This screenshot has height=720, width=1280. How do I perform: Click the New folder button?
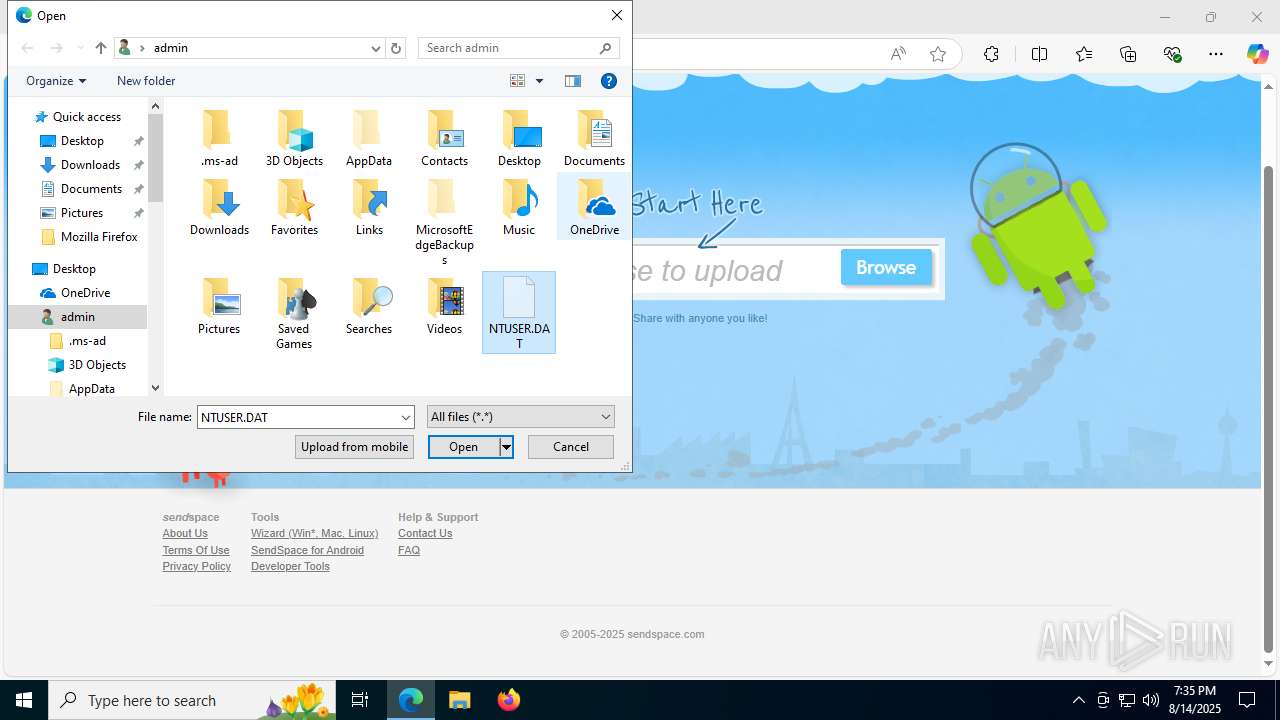(x=146, y=81)
